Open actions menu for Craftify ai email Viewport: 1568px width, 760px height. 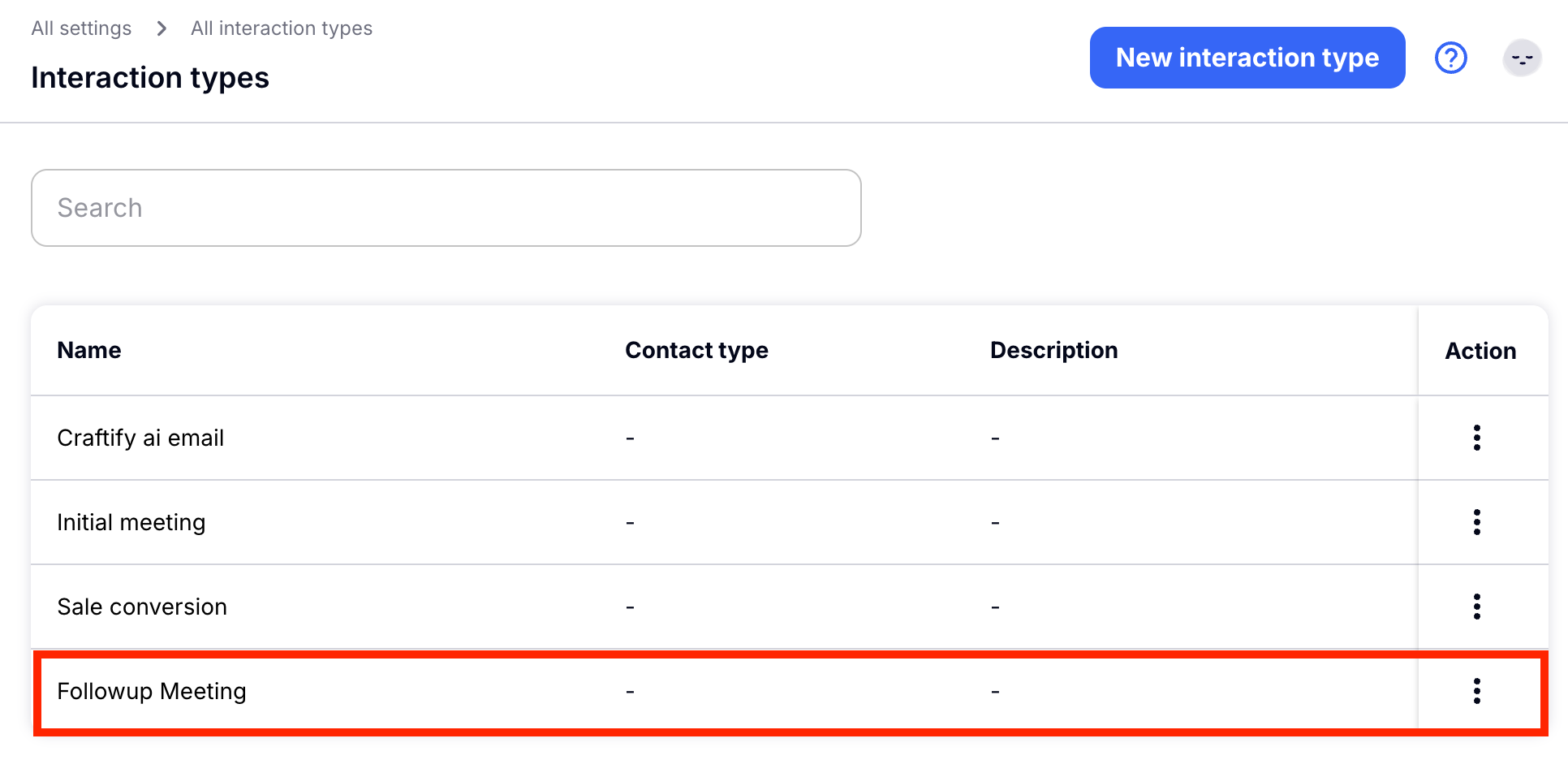pos(1476,438)
